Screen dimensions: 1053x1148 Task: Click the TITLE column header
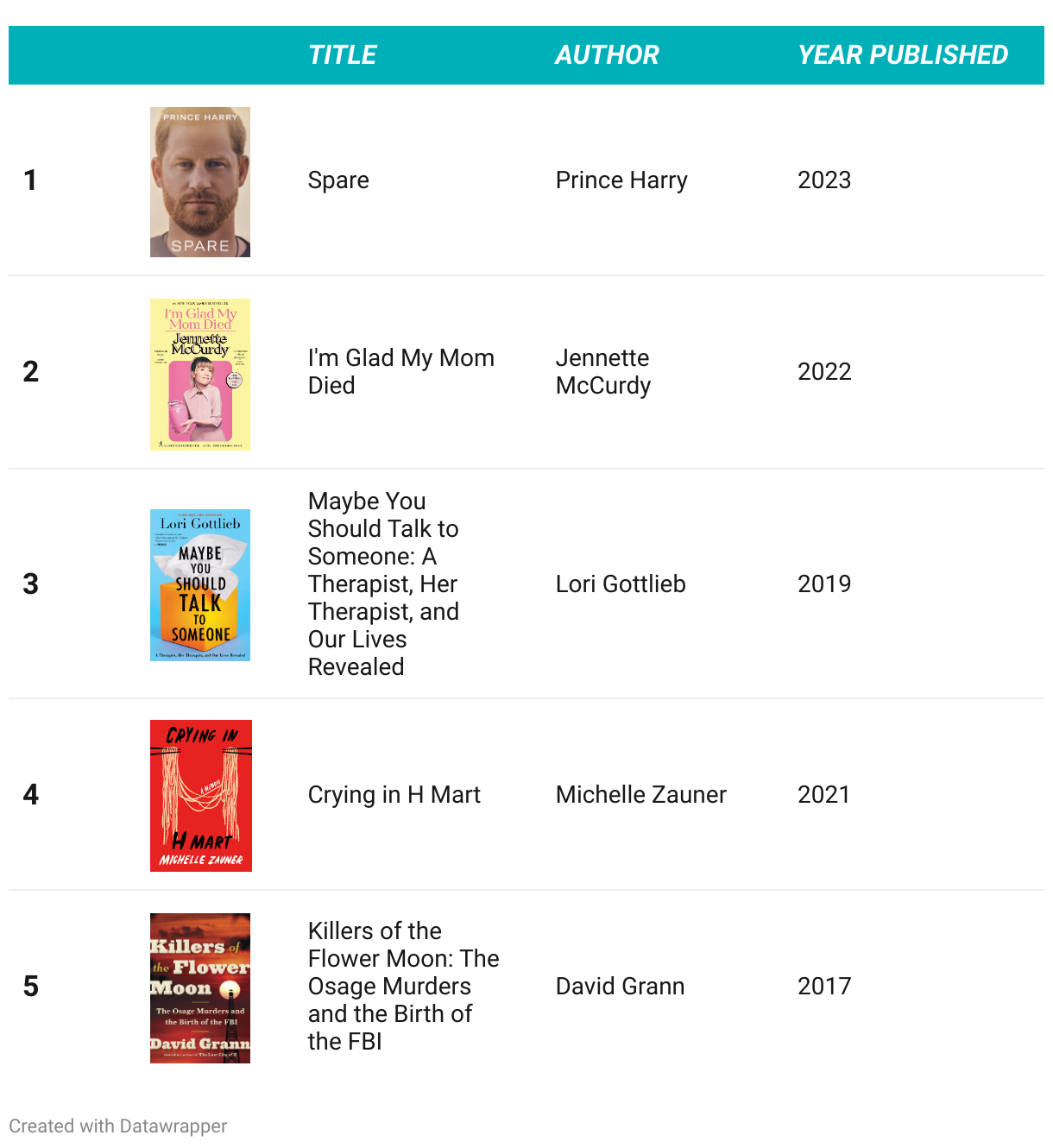[343, 55]
